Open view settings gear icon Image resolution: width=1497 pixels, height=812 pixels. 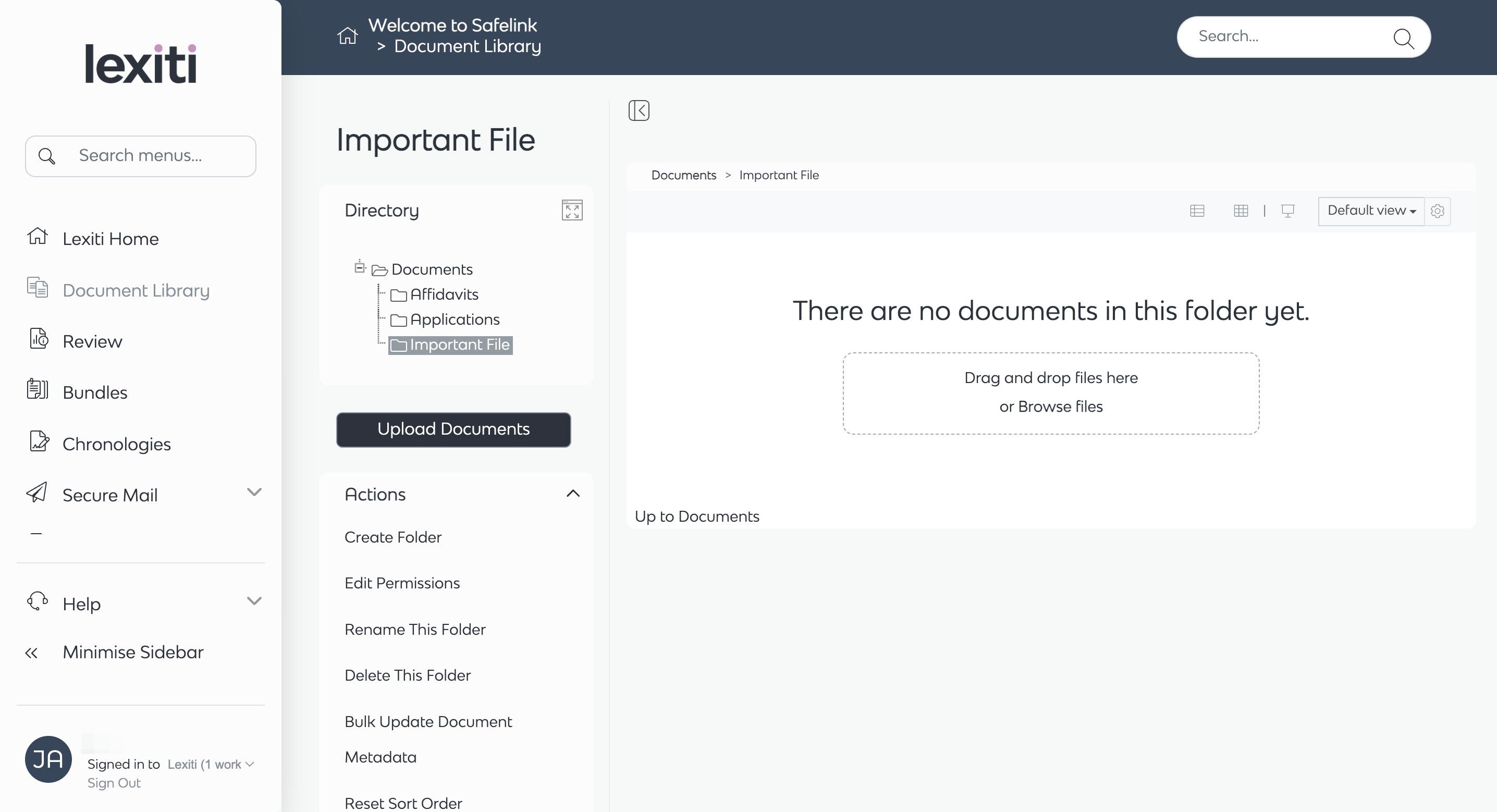(x=1438, y=211)
